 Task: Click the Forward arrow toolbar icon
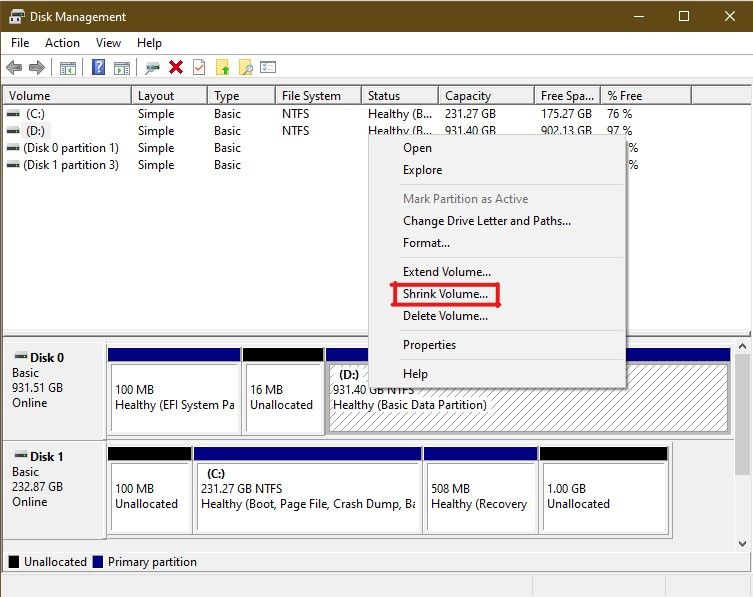(x=37, y=67)
